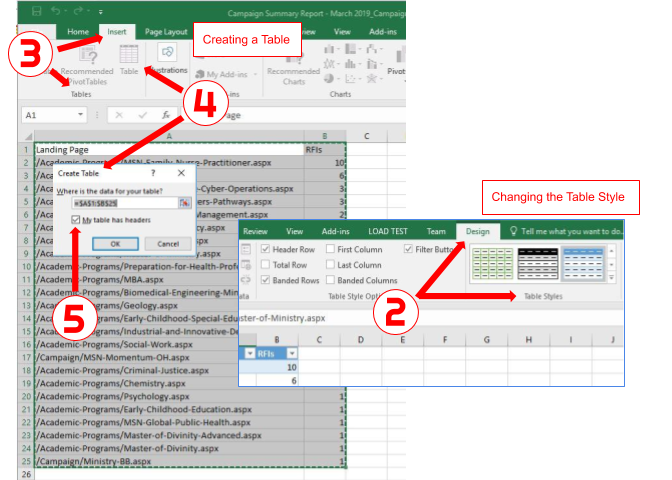Image resolution: width=672 pixels, height=480 pixels.
Task: Insert a scatter chart icon
Action: (x=350, y=79)
